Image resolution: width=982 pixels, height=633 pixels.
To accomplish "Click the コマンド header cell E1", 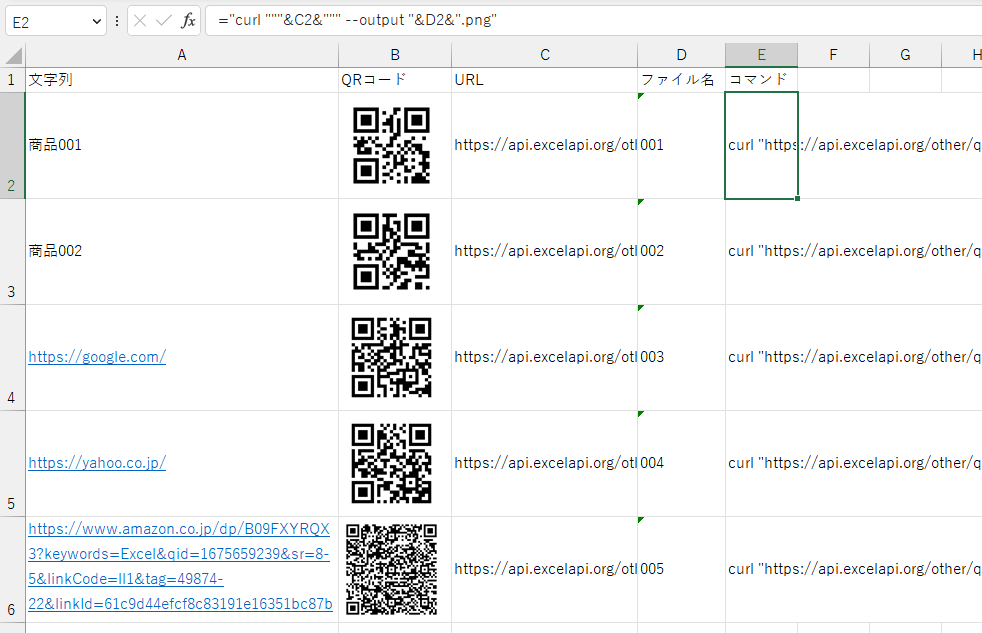I will (x=761, y=80).
